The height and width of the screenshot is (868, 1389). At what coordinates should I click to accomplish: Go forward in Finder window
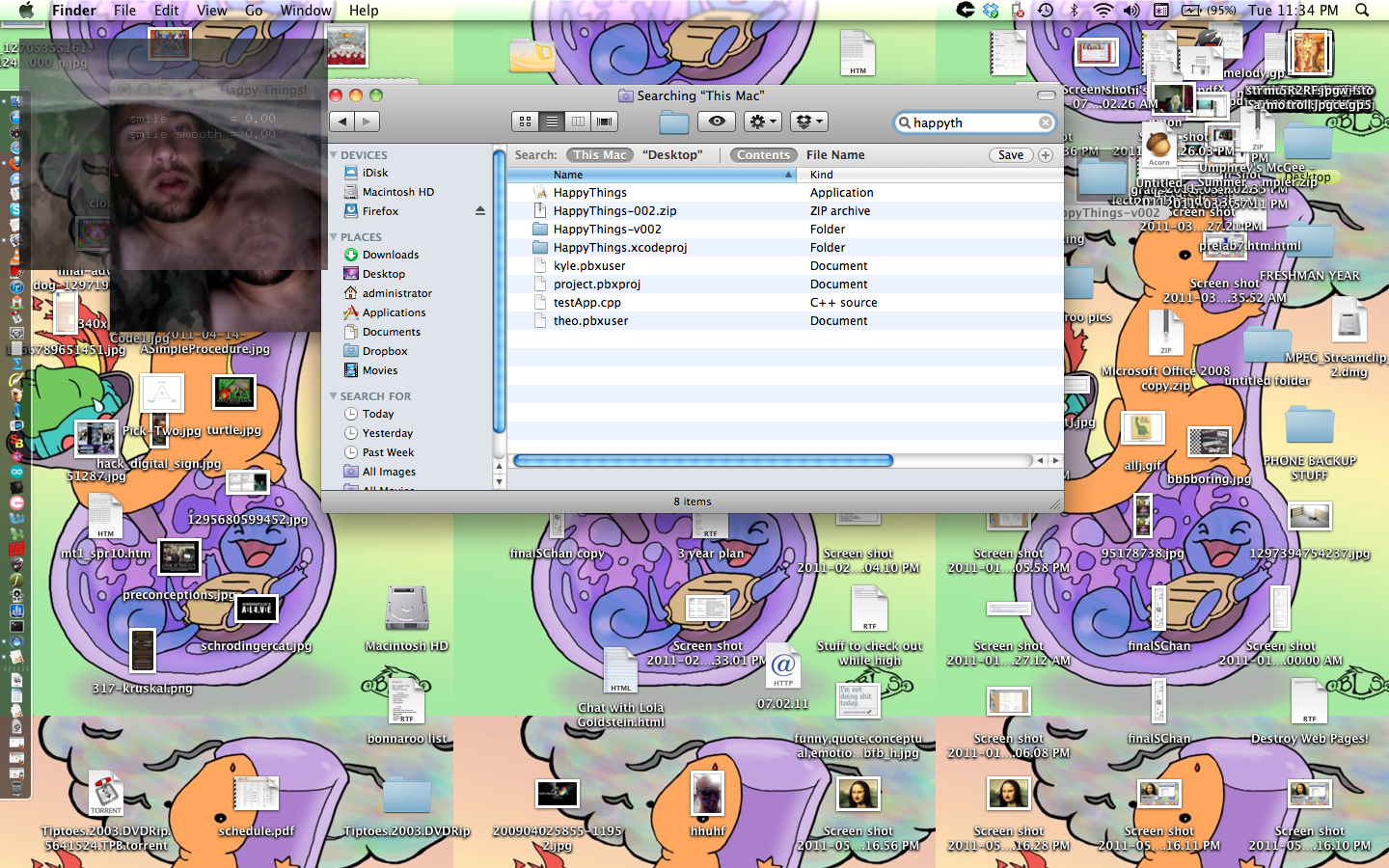(x=367, y=122)
